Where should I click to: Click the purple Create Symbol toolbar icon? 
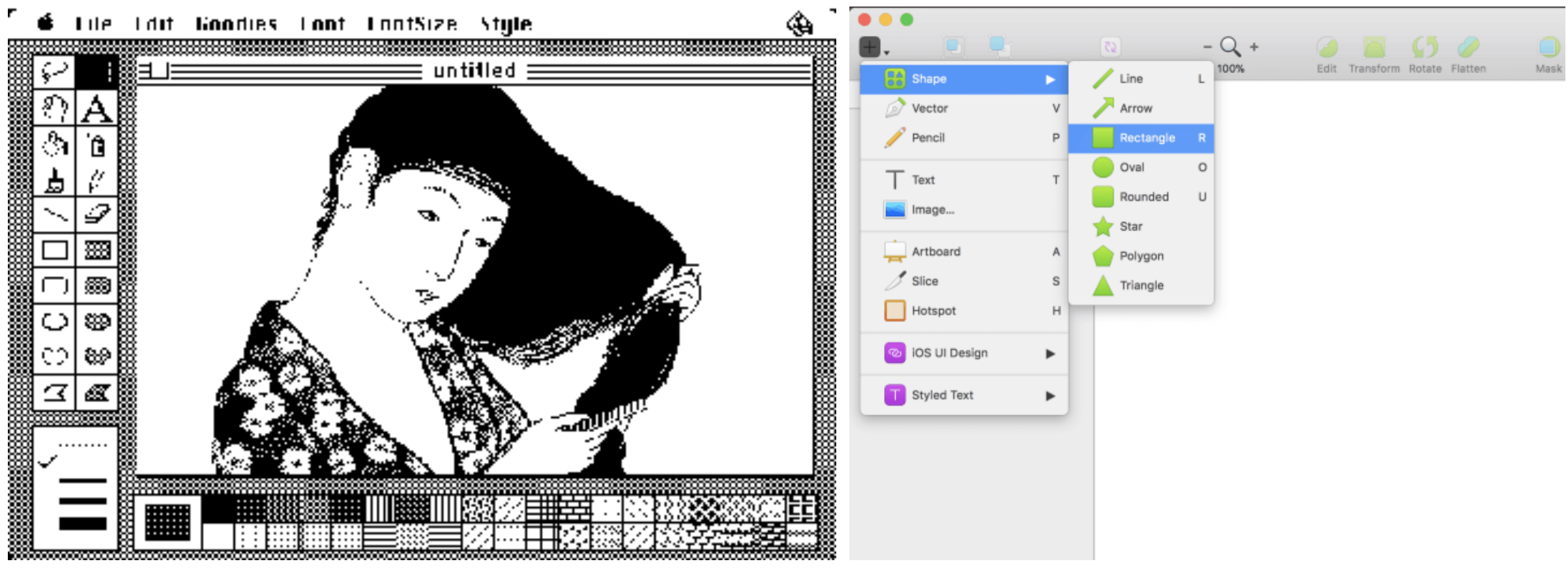click(1110, 47)
